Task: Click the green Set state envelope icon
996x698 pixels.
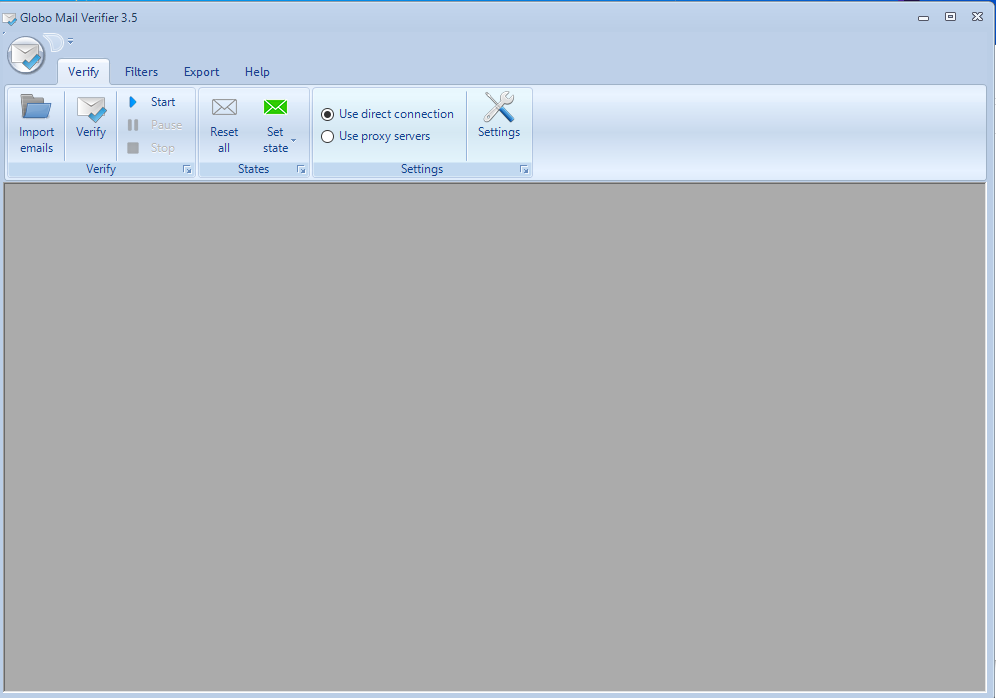Action: point(275,107)
